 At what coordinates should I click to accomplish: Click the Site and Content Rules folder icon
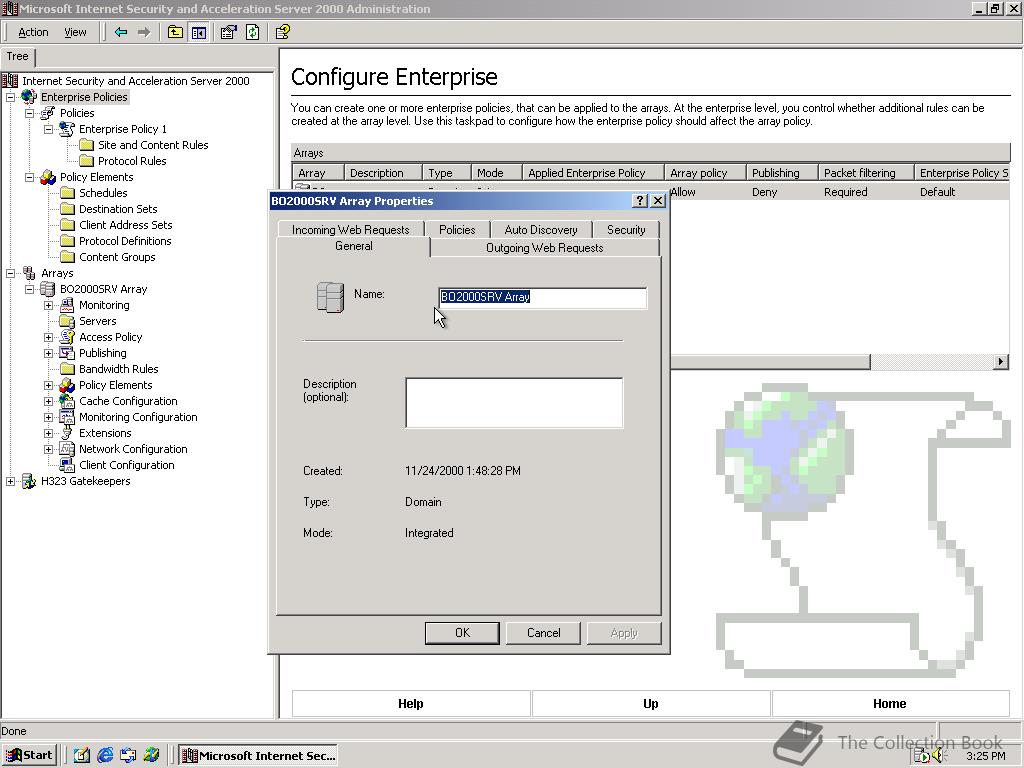(86, 145)
